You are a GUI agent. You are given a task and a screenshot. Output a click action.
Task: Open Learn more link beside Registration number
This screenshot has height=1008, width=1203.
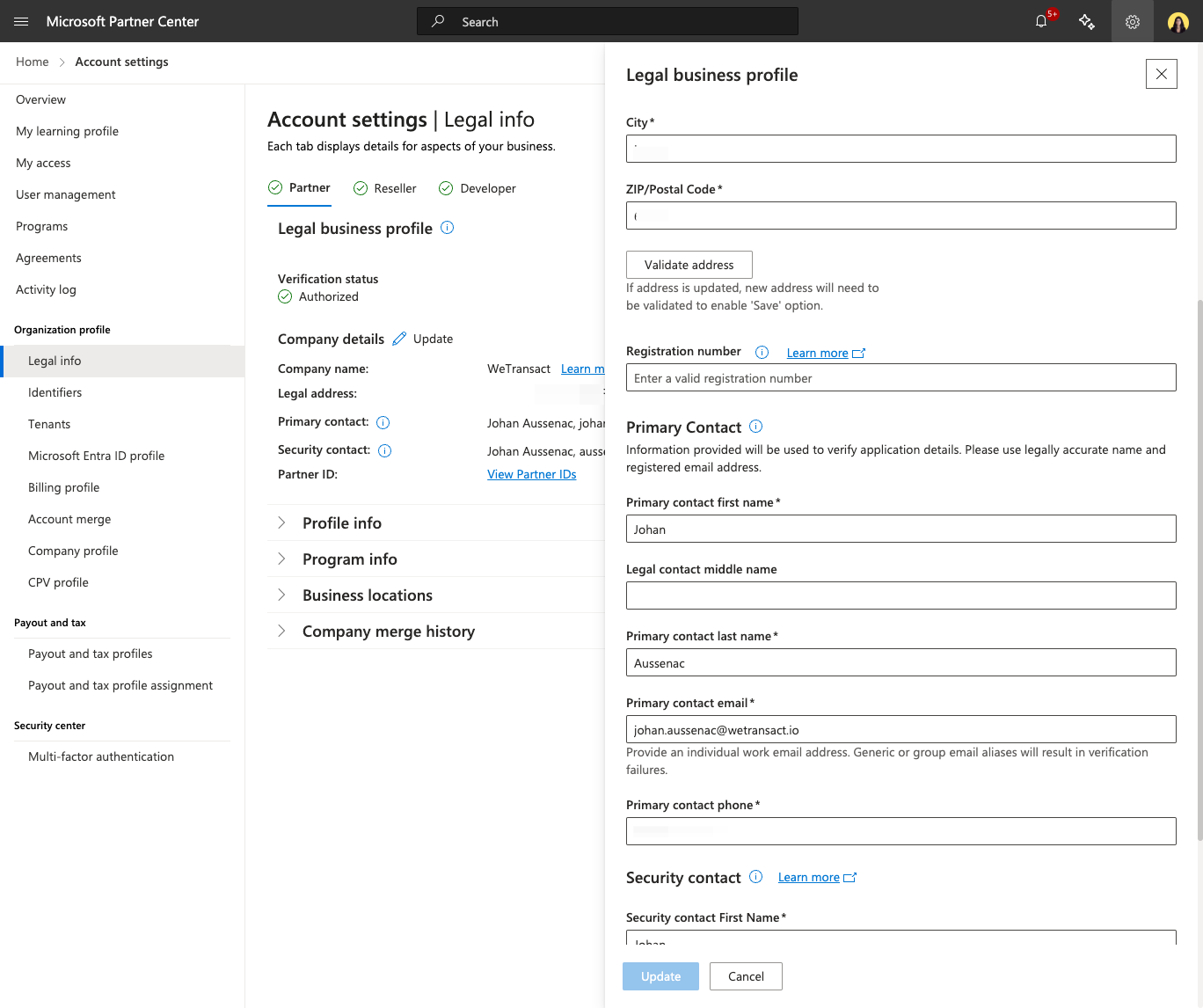pyautogui.click(x=826, y=353)
